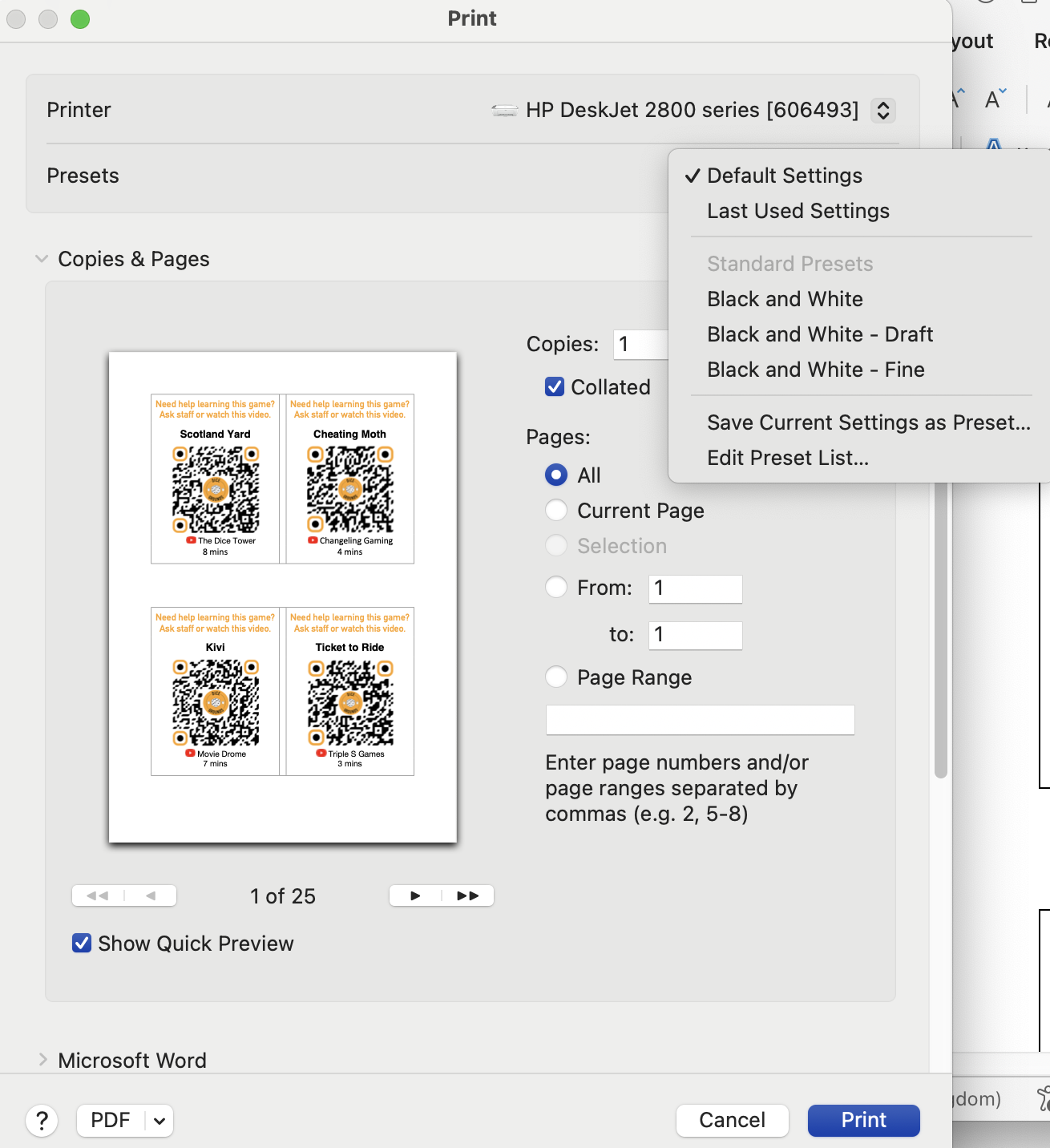Decrease font size in Word window
The height and width of the screenshot is (1148, 1050).
click(995, 99)
